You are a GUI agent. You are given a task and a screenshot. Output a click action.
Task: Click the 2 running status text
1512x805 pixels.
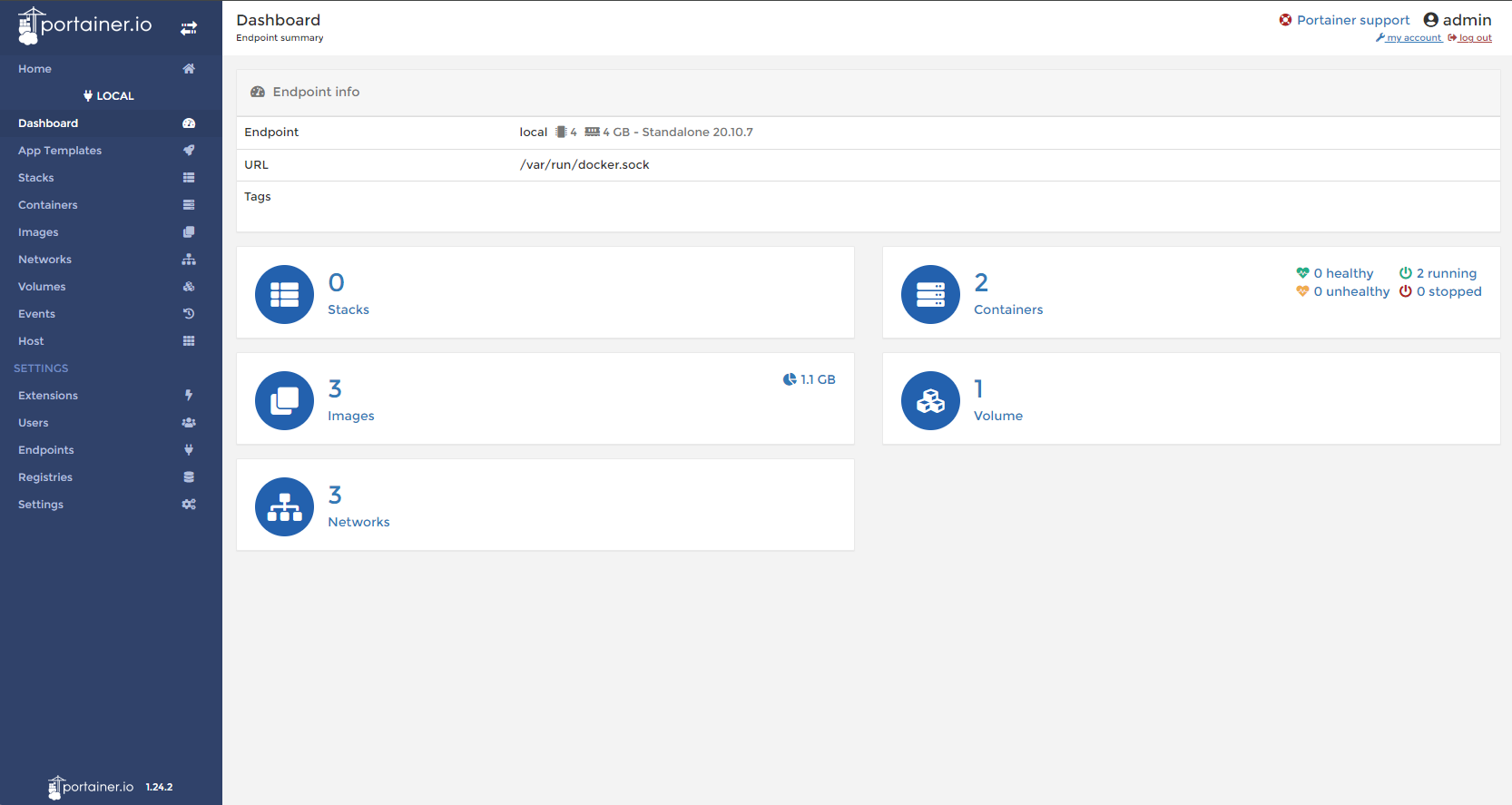point(1447,273)
